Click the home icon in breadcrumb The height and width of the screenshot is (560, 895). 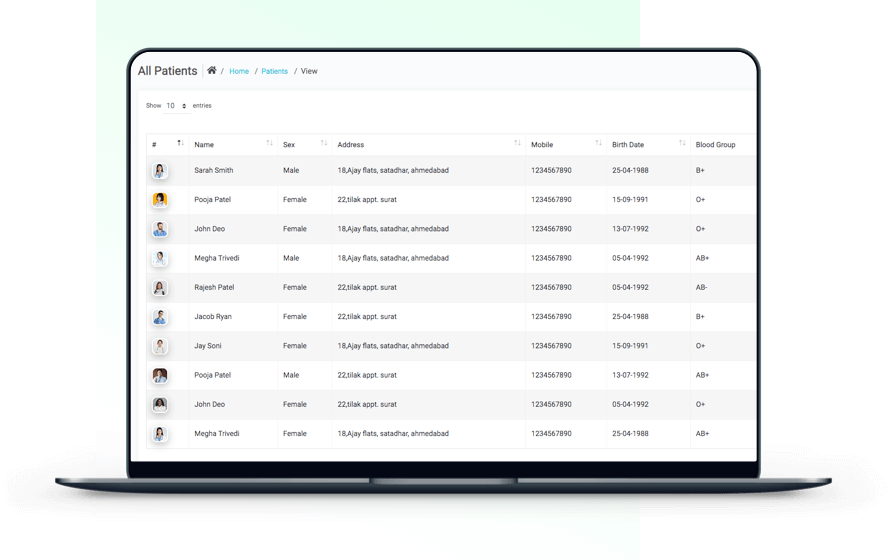pyautogui.click(x=212, y=71)
